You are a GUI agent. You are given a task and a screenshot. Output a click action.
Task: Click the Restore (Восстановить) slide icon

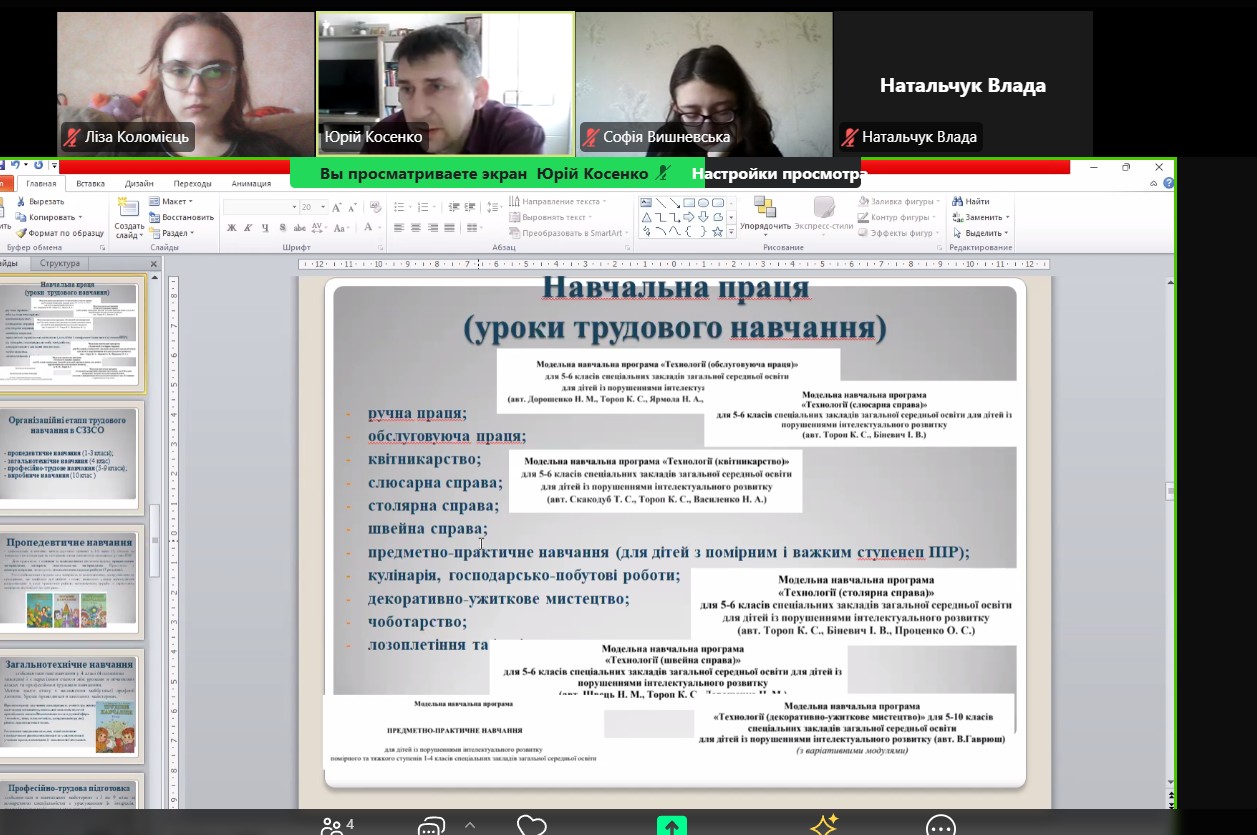154,217
